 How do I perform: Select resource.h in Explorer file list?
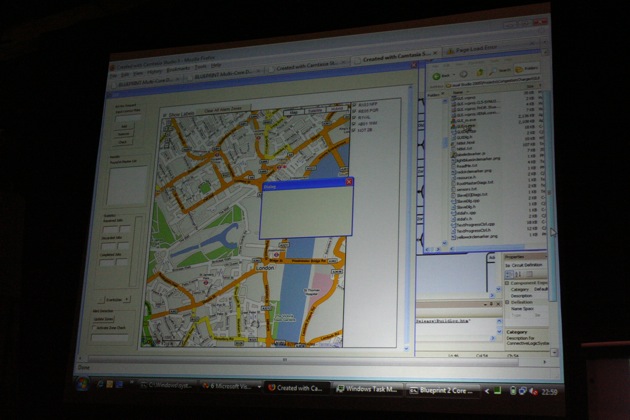pyautogui.click(x=466, y=177)
